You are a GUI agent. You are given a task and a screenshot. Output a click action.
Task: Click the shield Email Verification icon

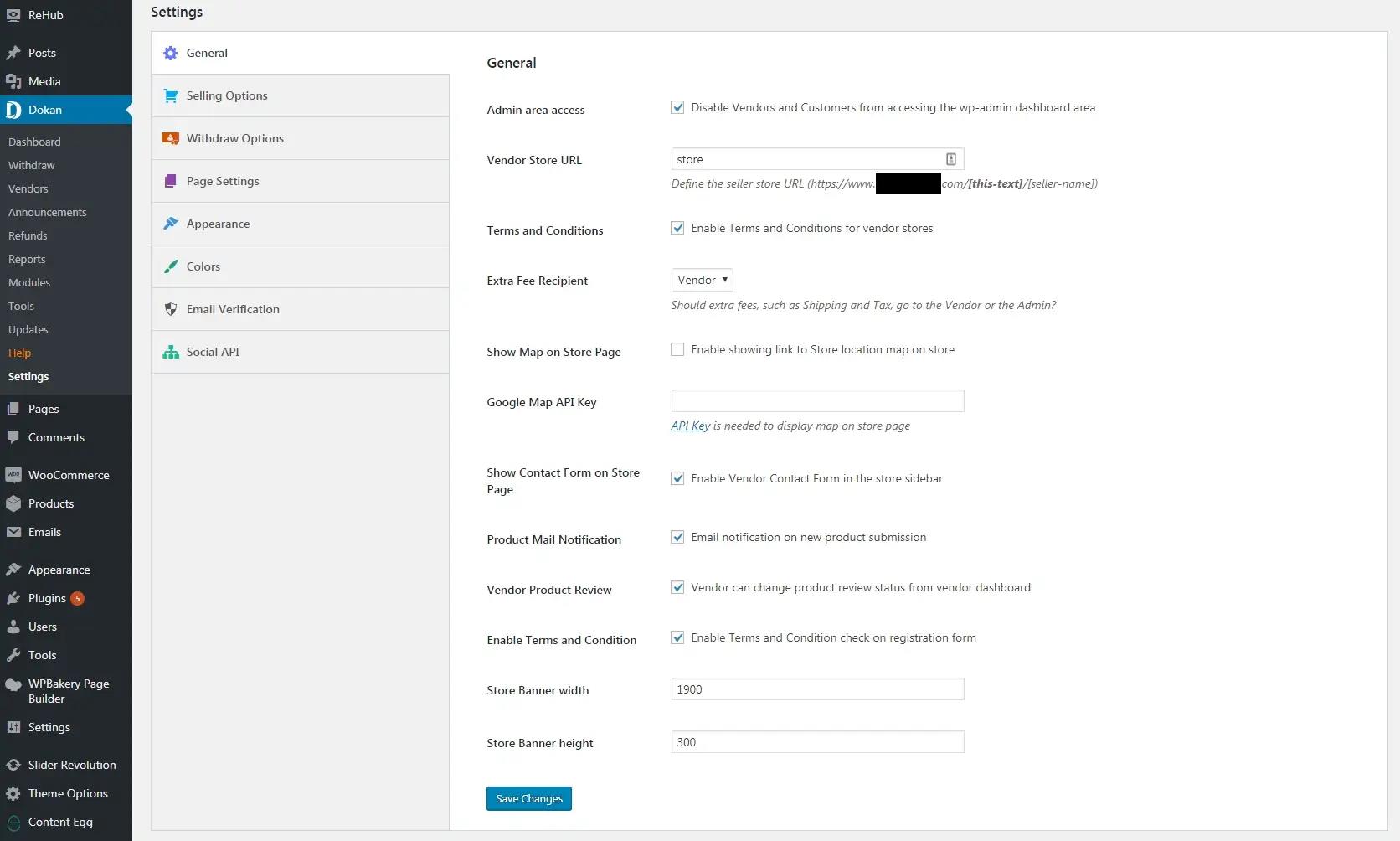pos(171,309)
